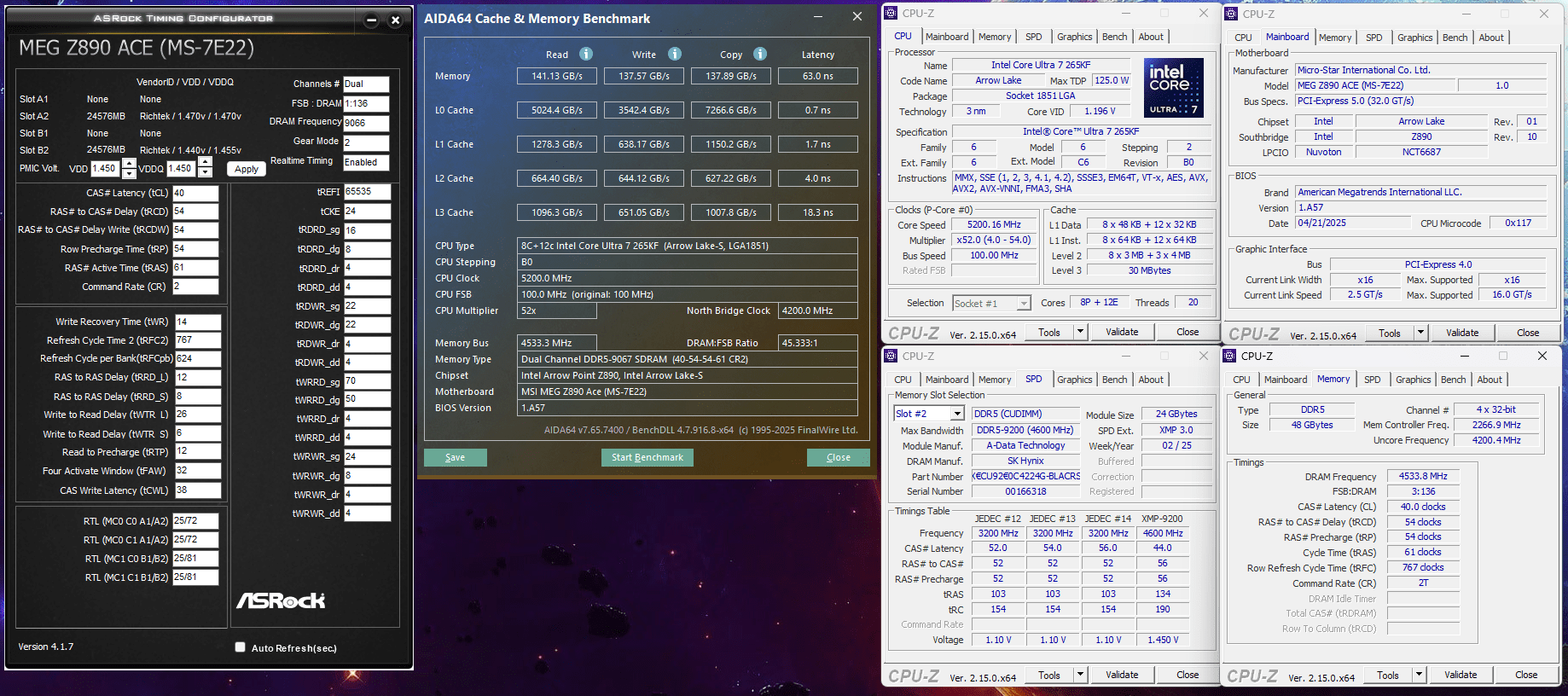
Task: Click the Refresh Cycle Time 2 (tRFC2) field
Action: click(x=198, y=339)
